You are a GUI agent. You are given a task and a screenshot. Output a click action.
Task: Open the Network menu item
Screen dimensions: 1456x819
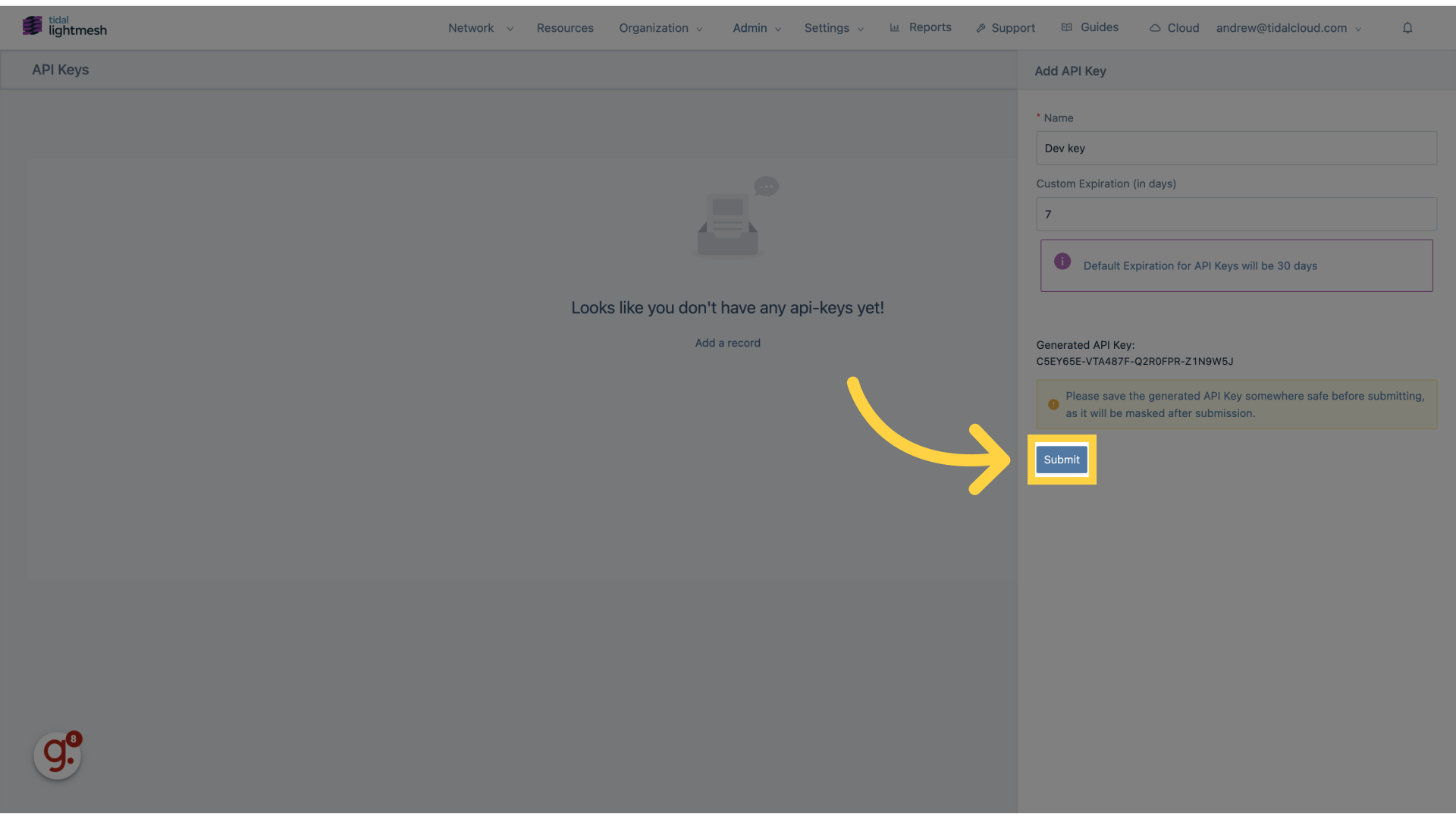point(471,27)
